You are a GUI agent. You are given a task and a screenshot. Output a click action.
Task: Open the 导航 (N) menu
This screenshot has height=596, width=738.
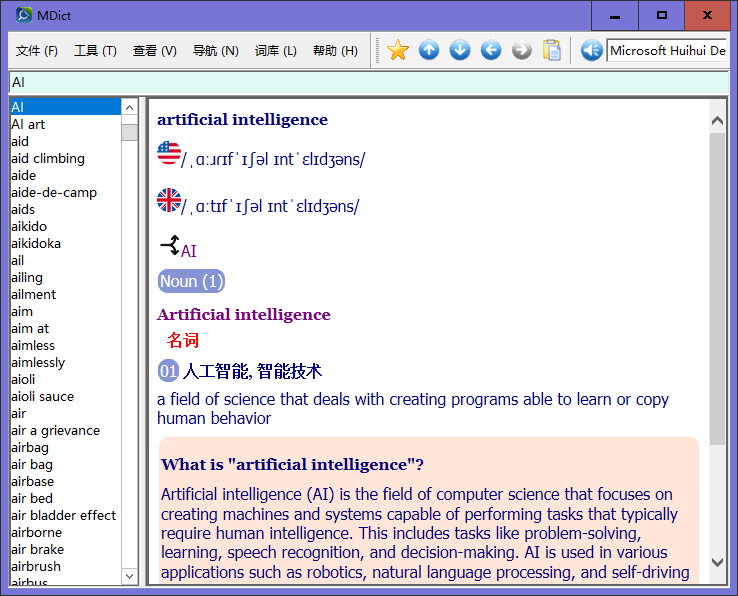point(216,50)
